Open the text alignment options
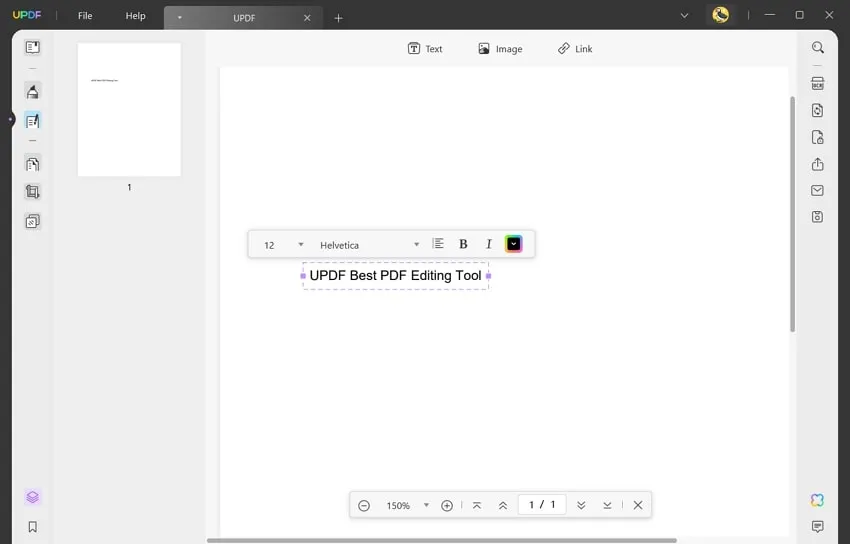This screenshot has width=850, height=544. click(438, 244)
